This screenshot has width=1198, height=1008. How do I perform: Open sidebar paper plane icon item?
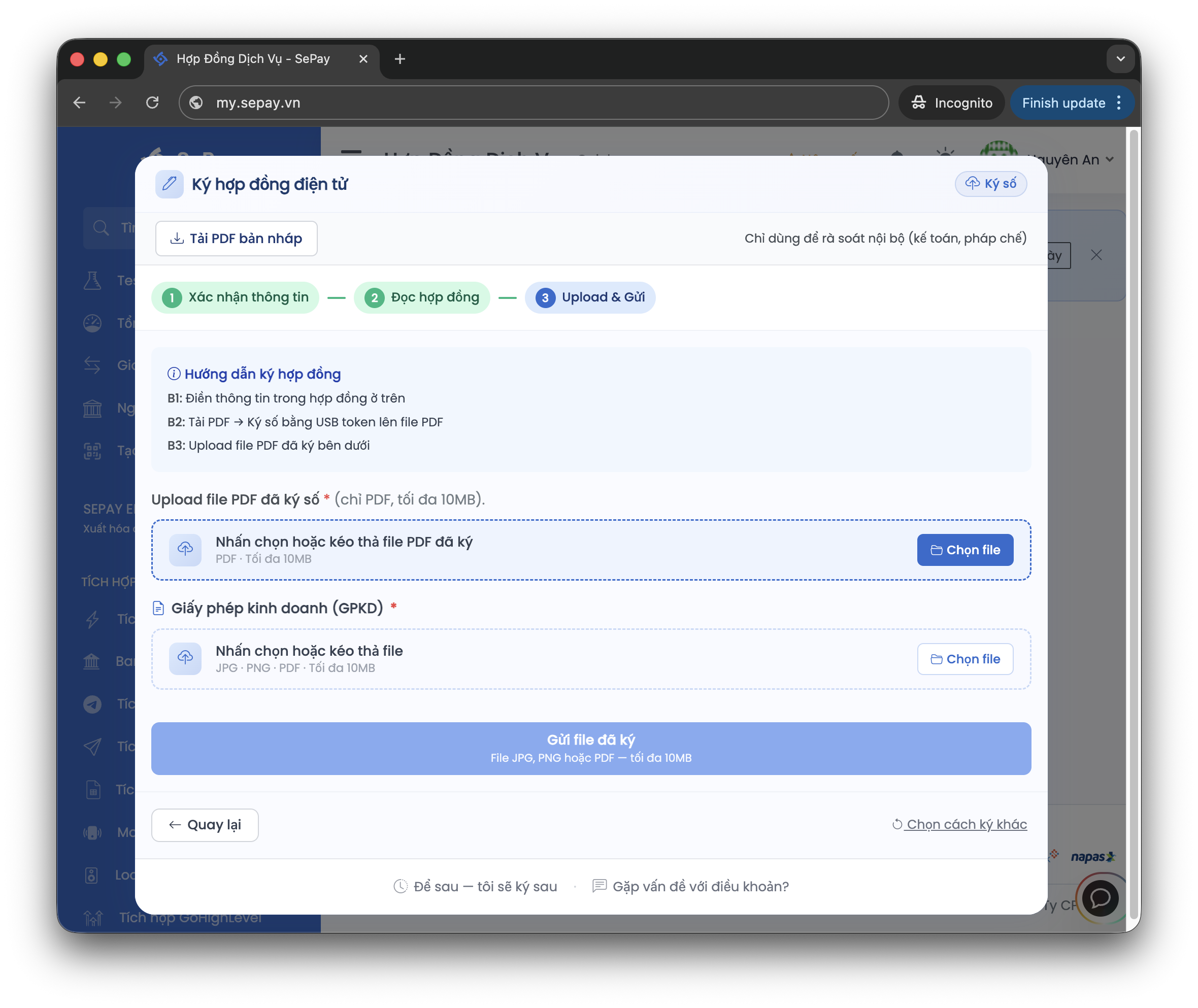(92, 746)
